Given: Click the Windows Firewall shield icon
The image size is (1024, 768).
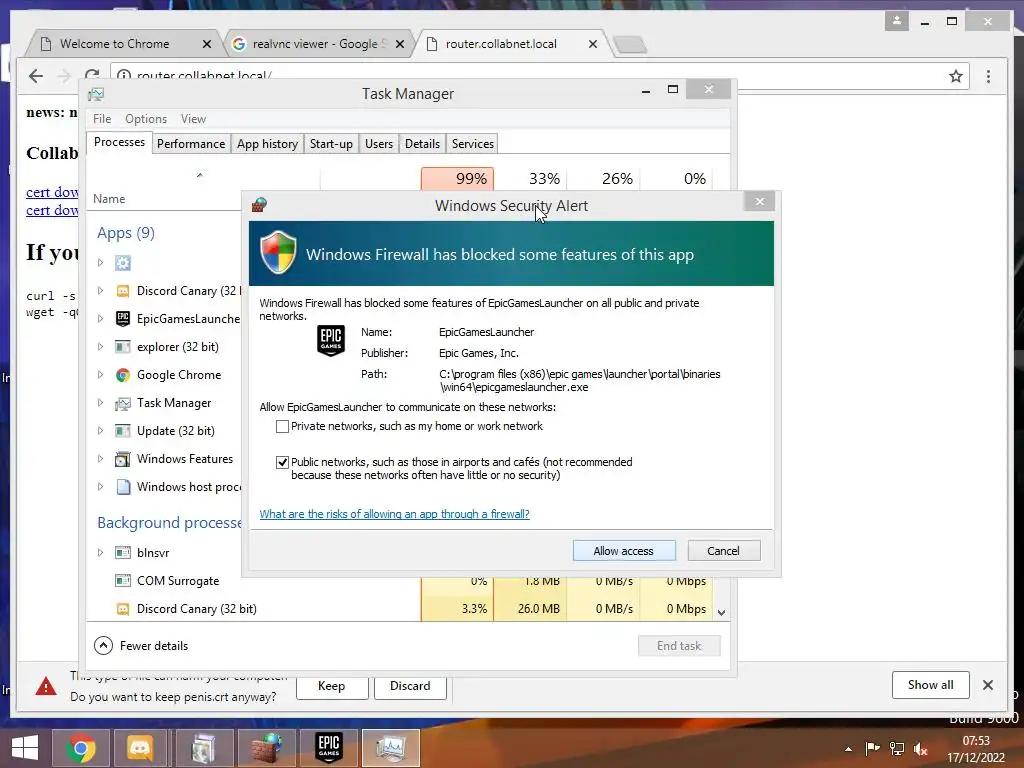Looking at the screenshot, I should [278, 253].
